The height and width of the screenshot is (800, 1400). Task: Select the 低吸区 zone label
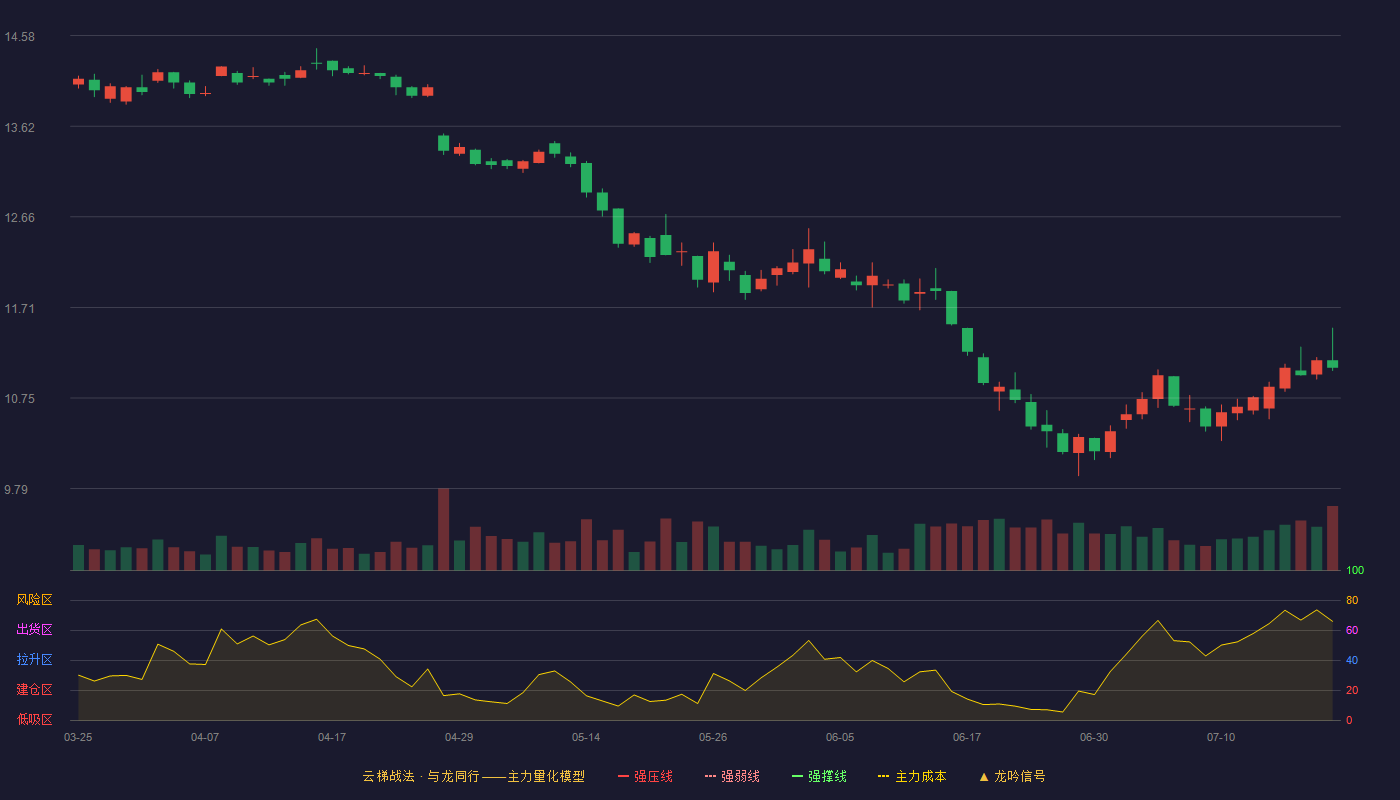coord(35,719)
